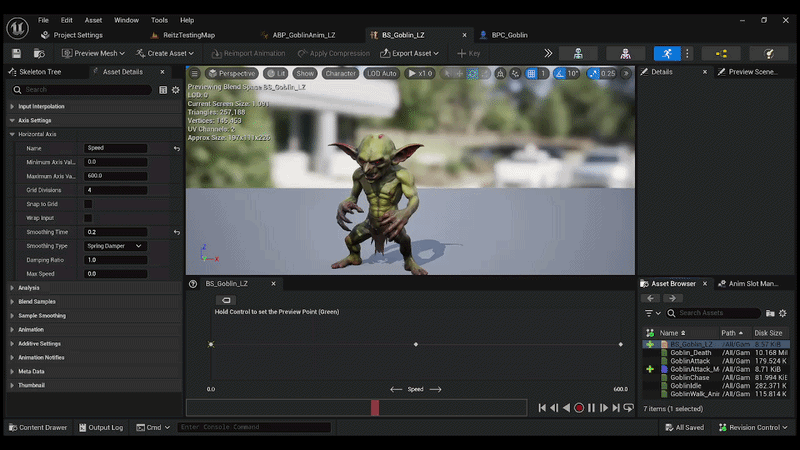Open the Tools menu
The width and height of the screenshot is (800, 450).
[x=159, y=20]
